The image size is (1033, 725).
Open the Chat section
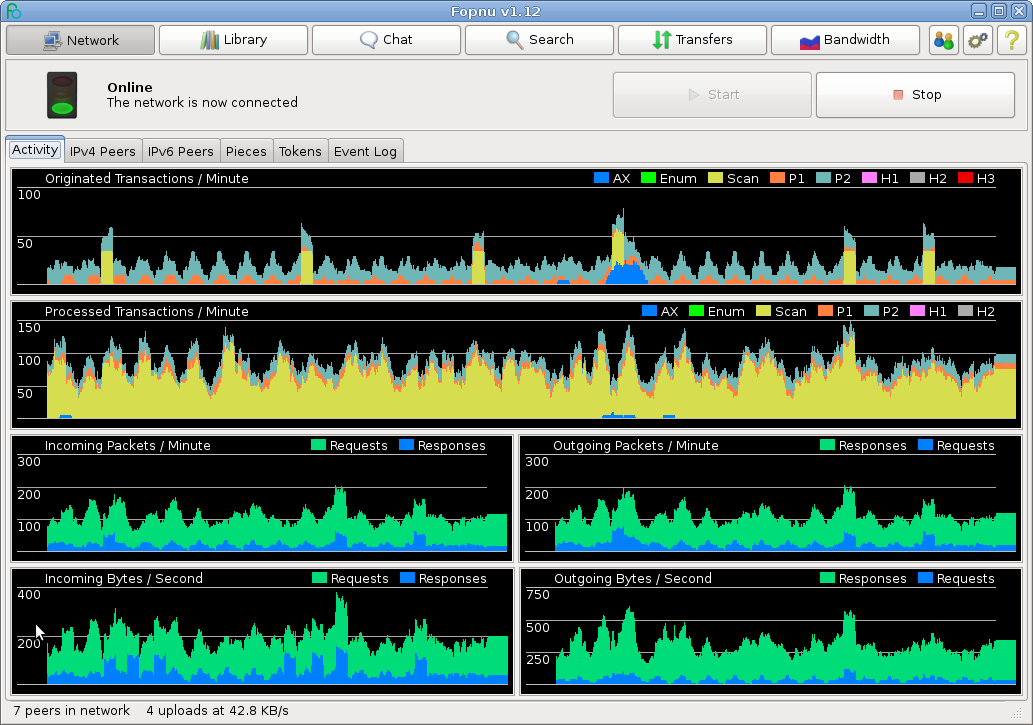coord(386,40)
